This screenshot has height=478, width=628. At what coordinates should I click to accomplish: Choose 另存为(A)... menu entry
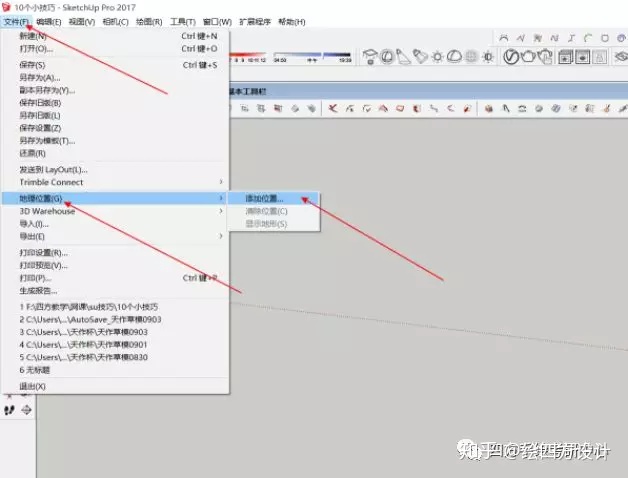[115, 78]
